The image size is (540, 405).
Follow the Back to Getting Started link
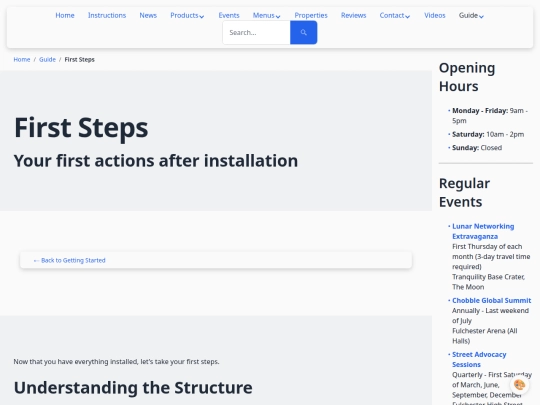(x=69, y=260)
